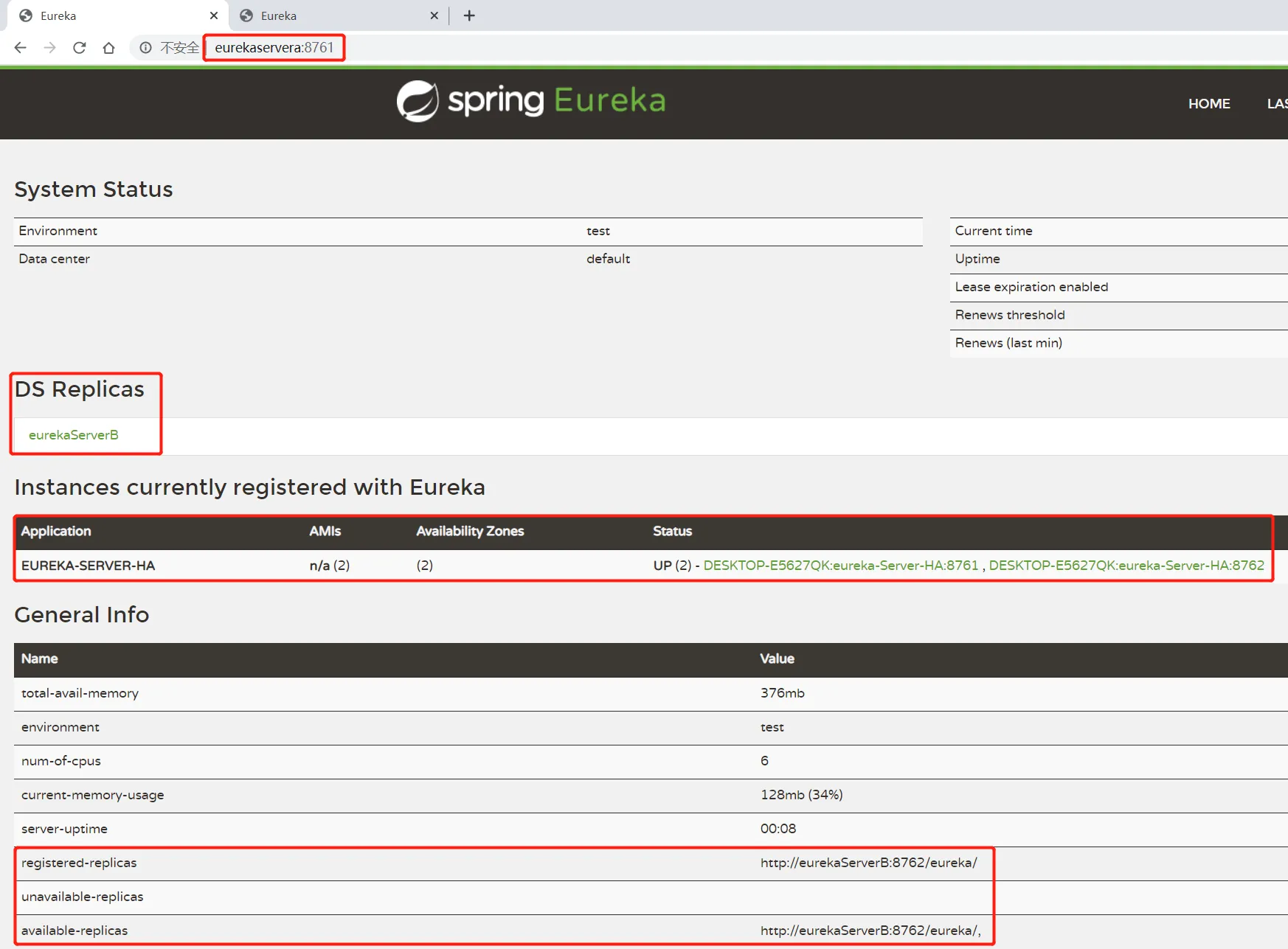Click the browser forward arrow
Image resolution: width=1288 pixels, height=949 pixels.
(x=50, y=48)
